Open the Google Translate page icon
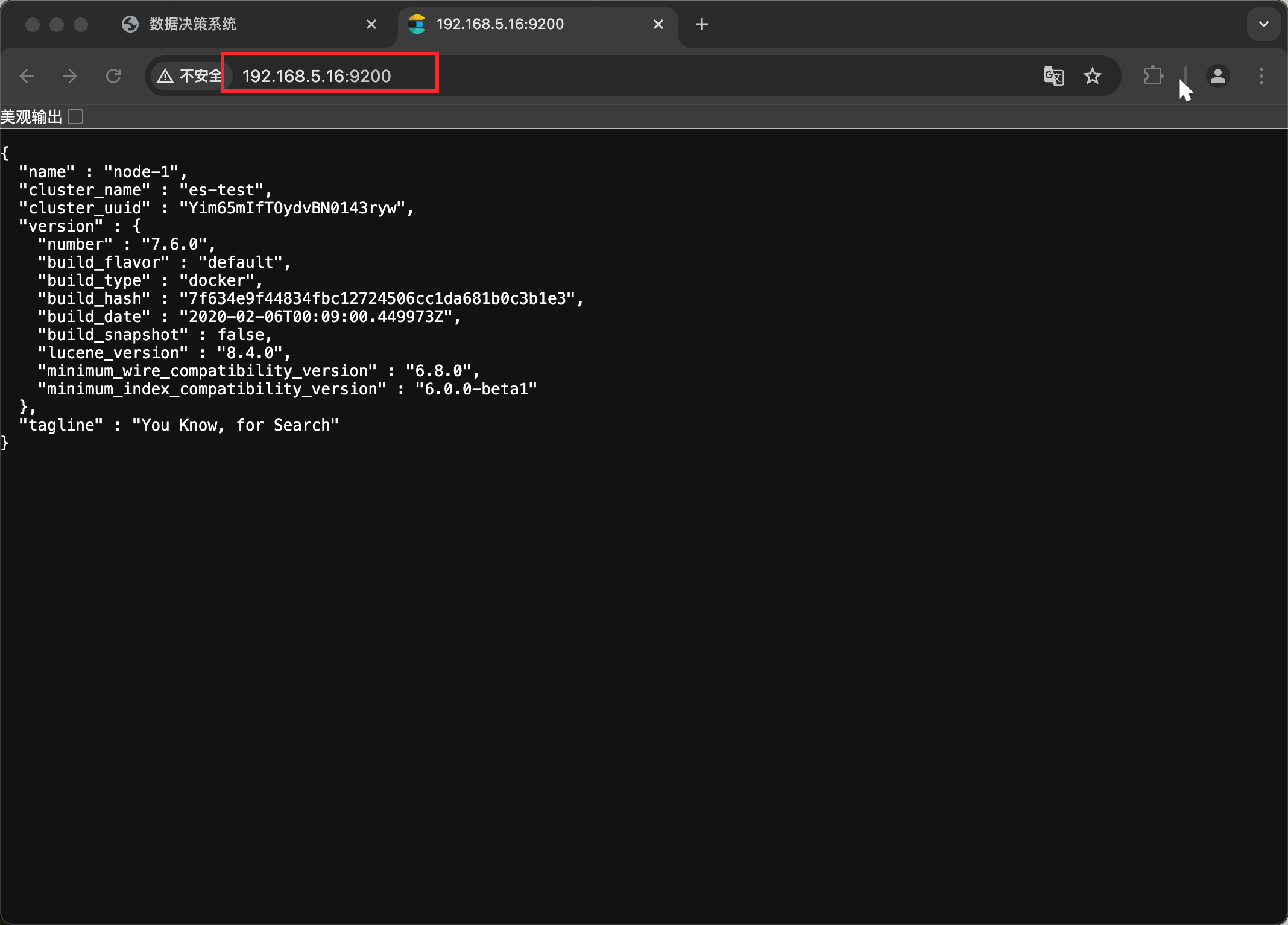 (x=1053, y=76)
